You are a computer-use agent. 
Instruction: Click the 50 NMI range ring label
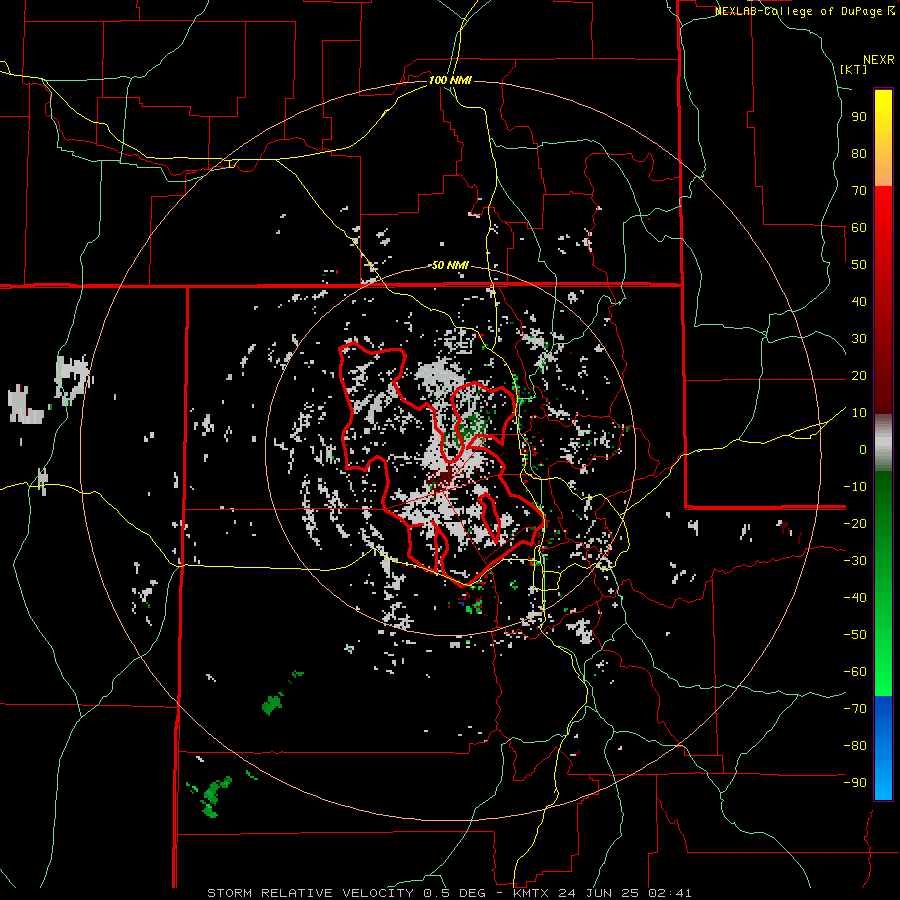click(x=450, y=265)
